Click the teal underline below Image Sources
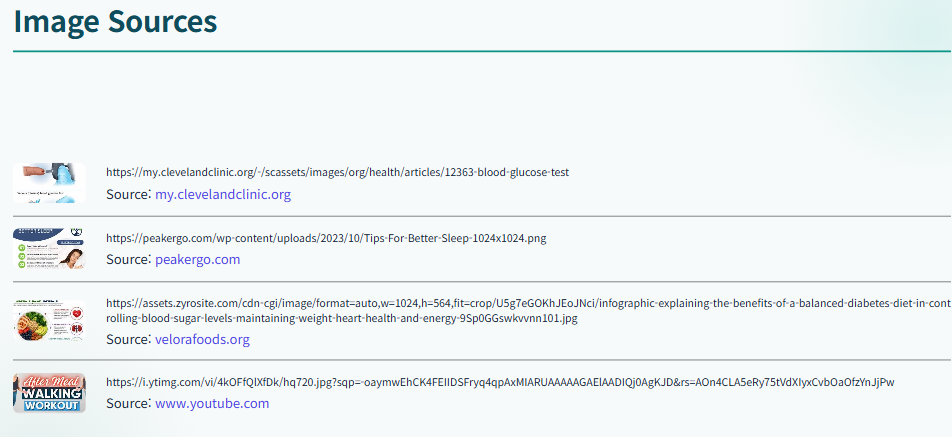Screen dimensions: 952x437 482,52
